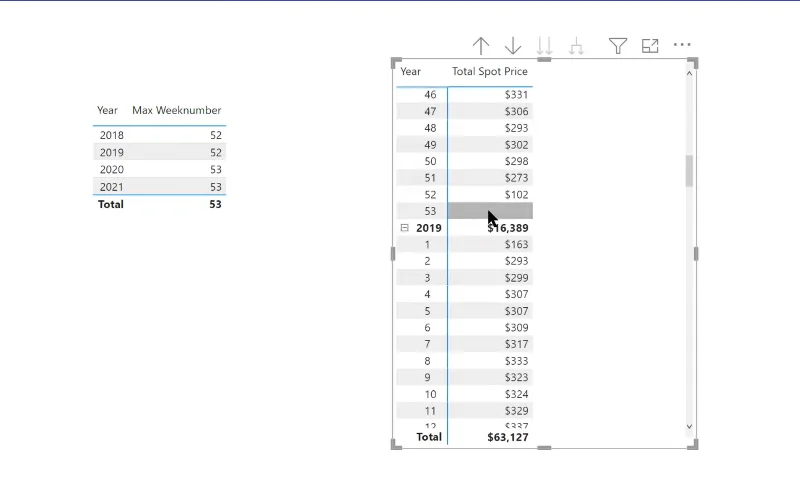The width and height of the screenshot is (800, 500).
Task: Click the $331 value cell
Action: coord(516,94)
